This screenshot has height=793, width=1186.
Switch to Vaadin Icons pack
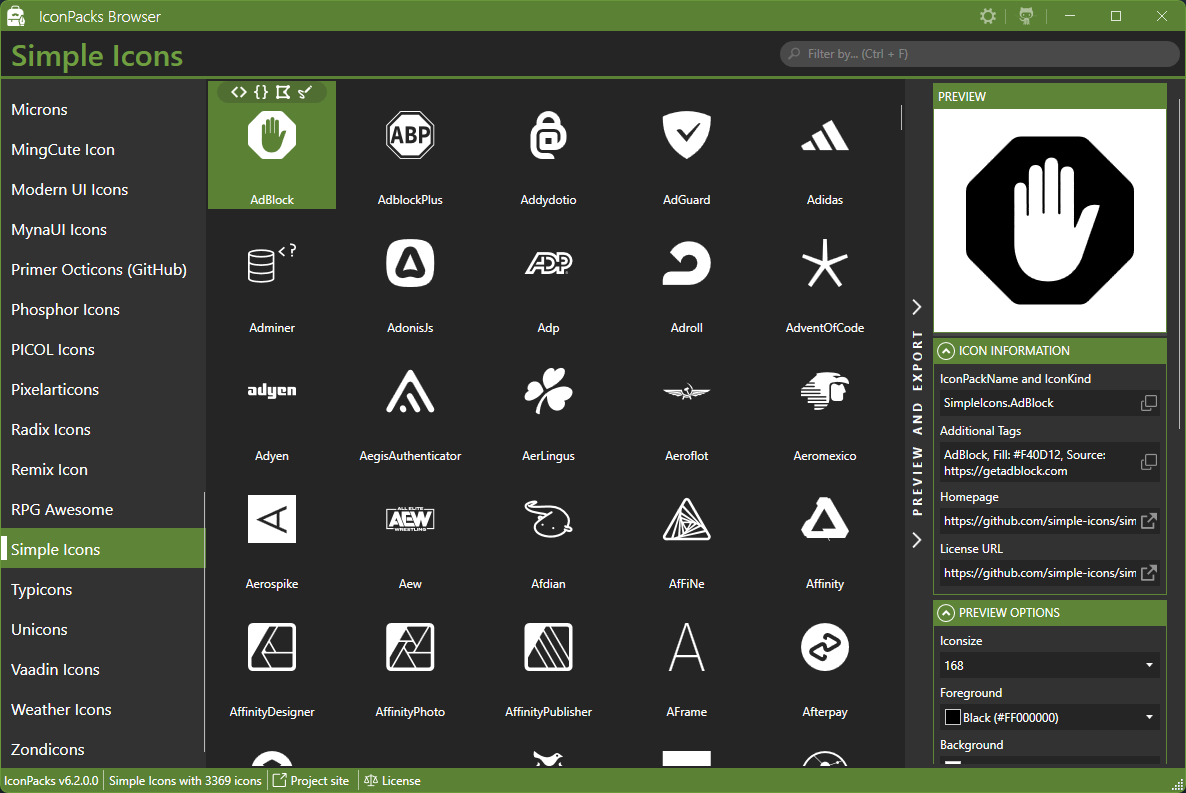click(x=102, y=670)
